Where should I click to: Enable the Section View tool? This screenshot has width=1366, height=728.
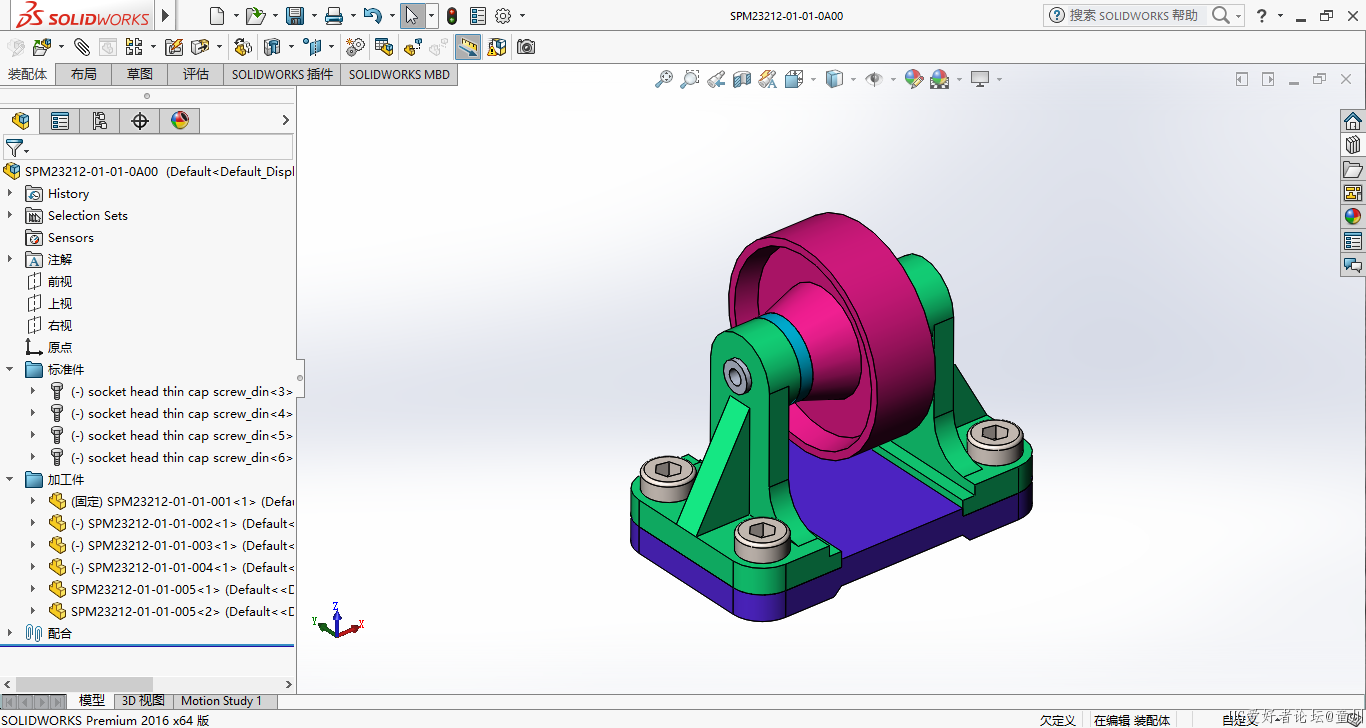tap(742, 79)
